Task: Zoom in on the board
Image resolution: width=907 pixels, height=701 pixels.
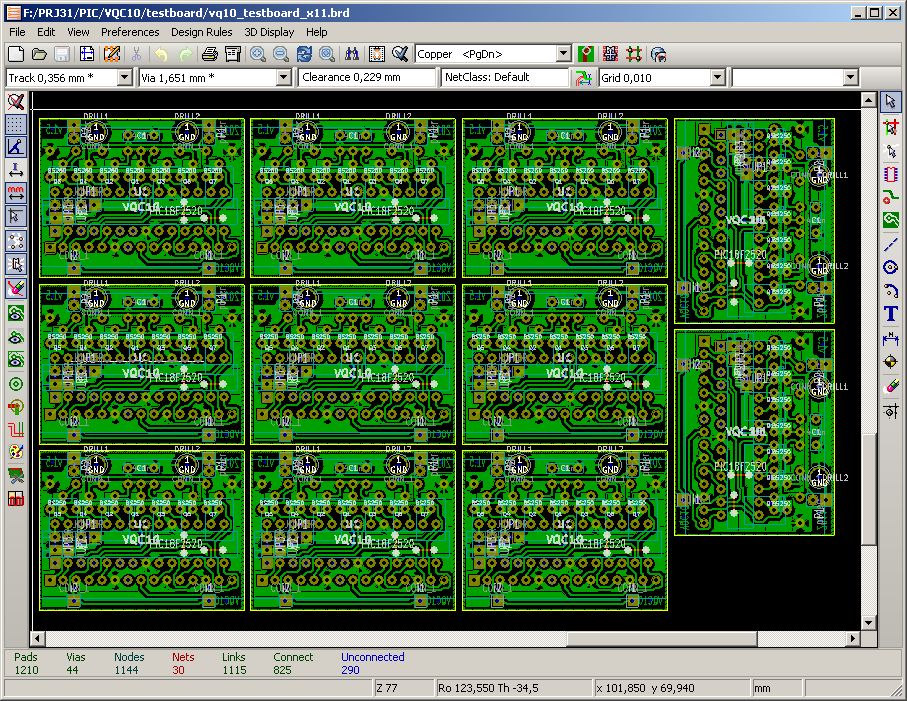Action: [x=258, y=54]
